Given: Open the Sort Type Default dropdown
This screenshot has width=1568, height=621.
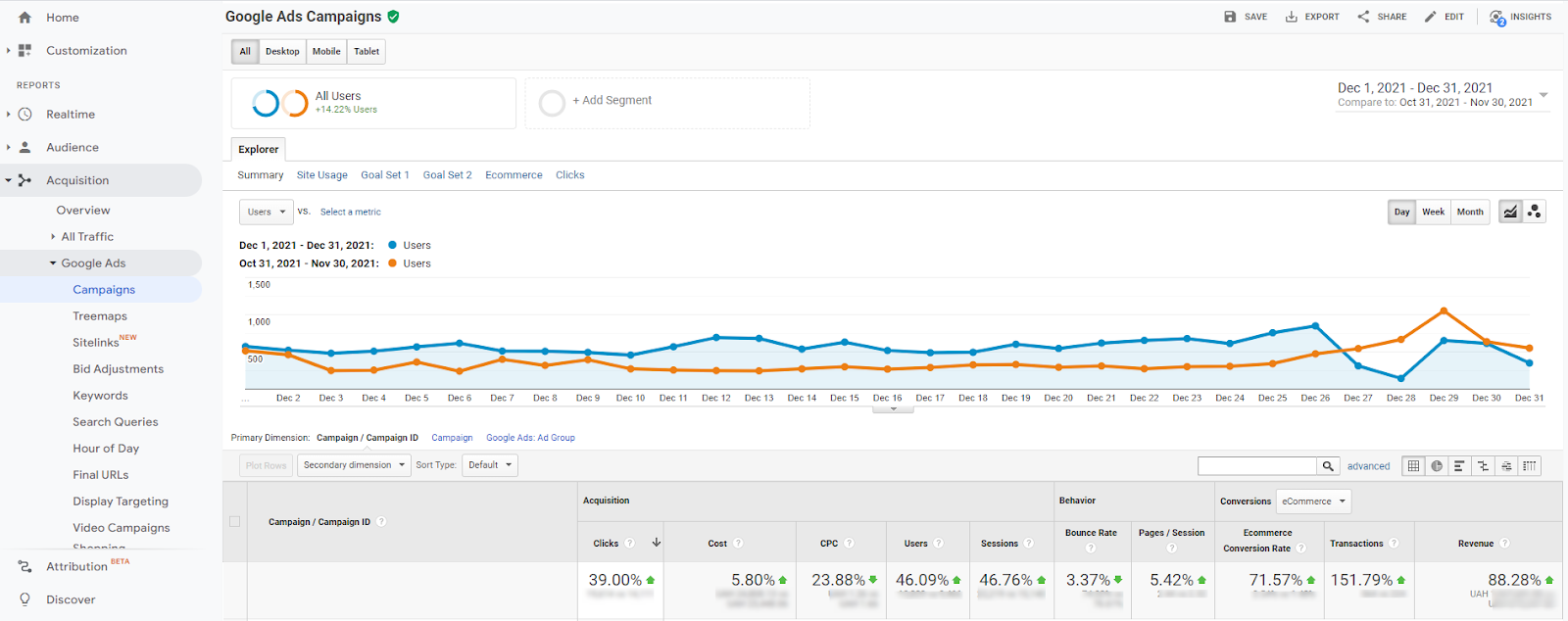Looking at the screenshot, I should [x=490, y=465].
